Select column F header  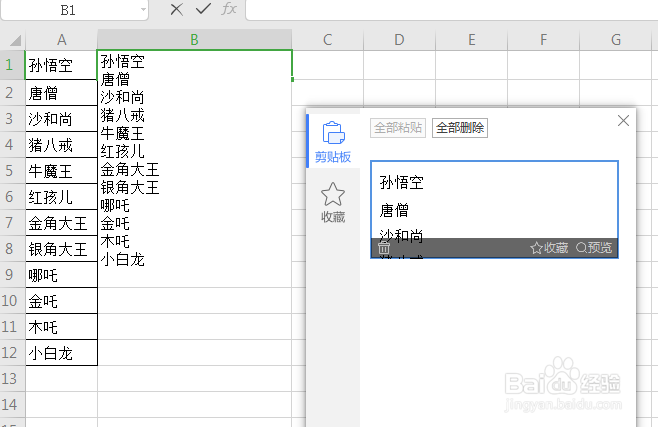pos(543,40)
